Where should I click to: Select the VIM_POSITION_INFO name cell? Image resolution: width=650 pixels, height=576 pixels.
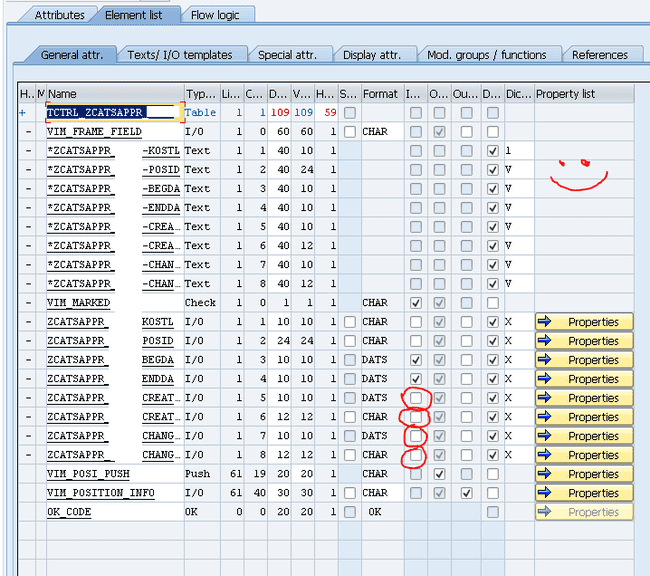tap(115, 493)
